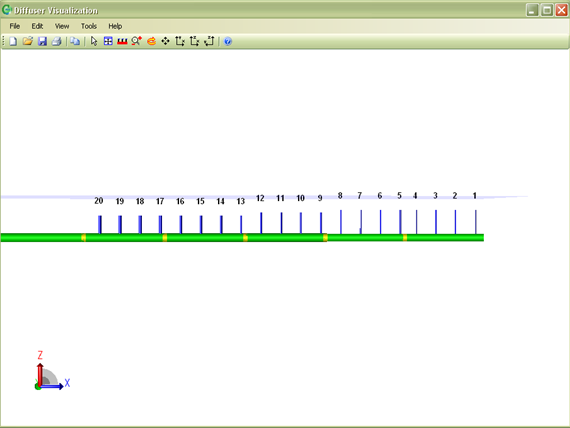The image size is (570, 428).
Task: Click the XZ axis orientation gizmo
Action: coord(52,371)
